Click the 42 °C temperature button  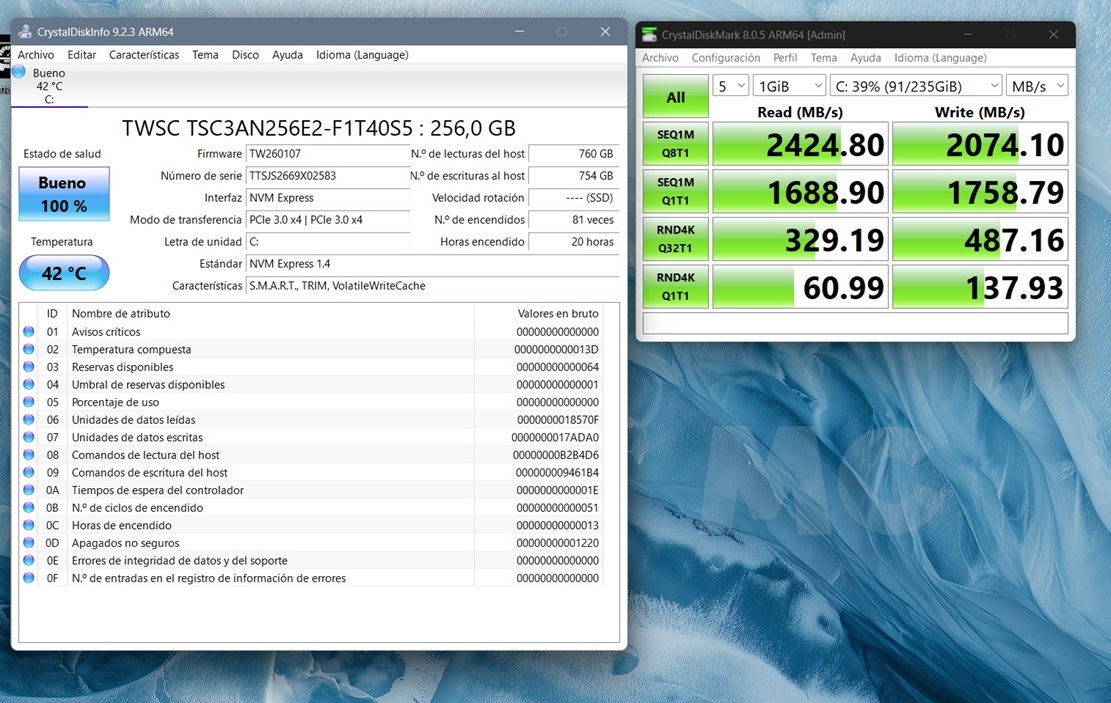click(x=64, y=273)
